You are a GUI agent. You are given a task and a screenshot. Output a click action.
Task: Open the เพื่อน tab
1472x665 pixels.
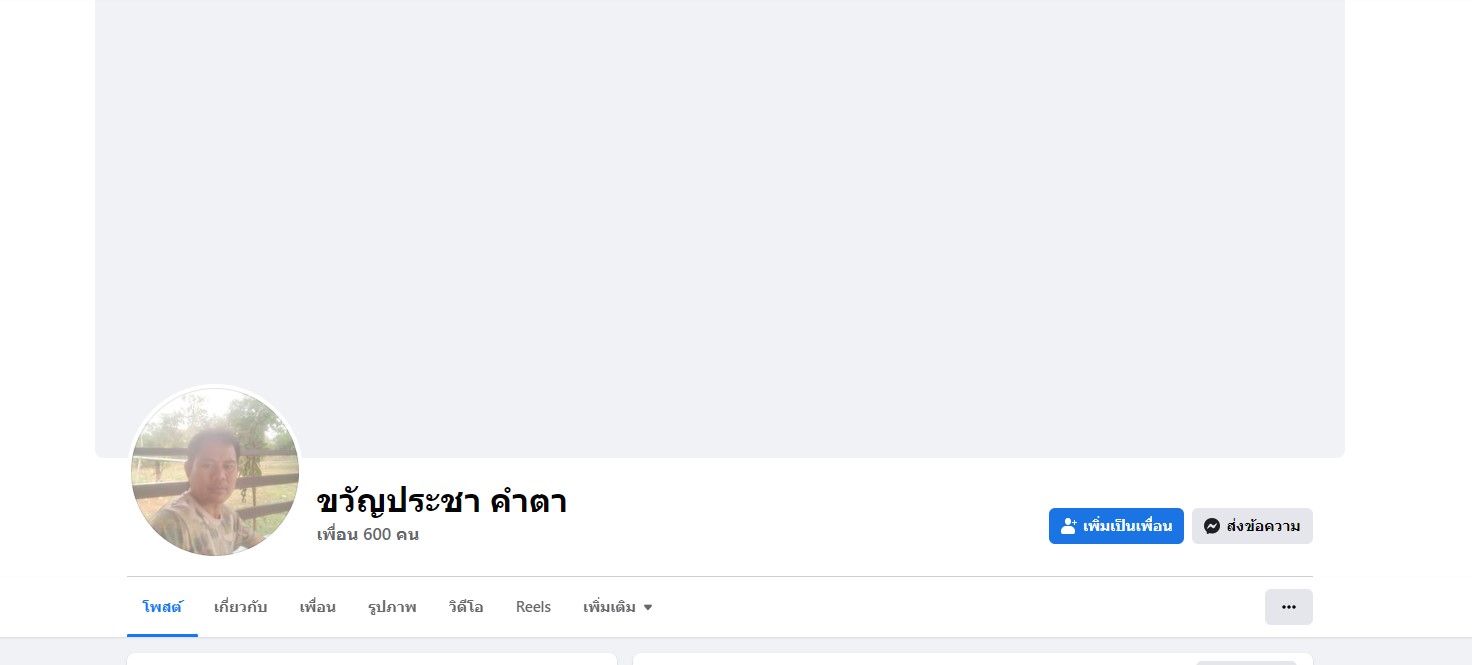click(317, 607)
